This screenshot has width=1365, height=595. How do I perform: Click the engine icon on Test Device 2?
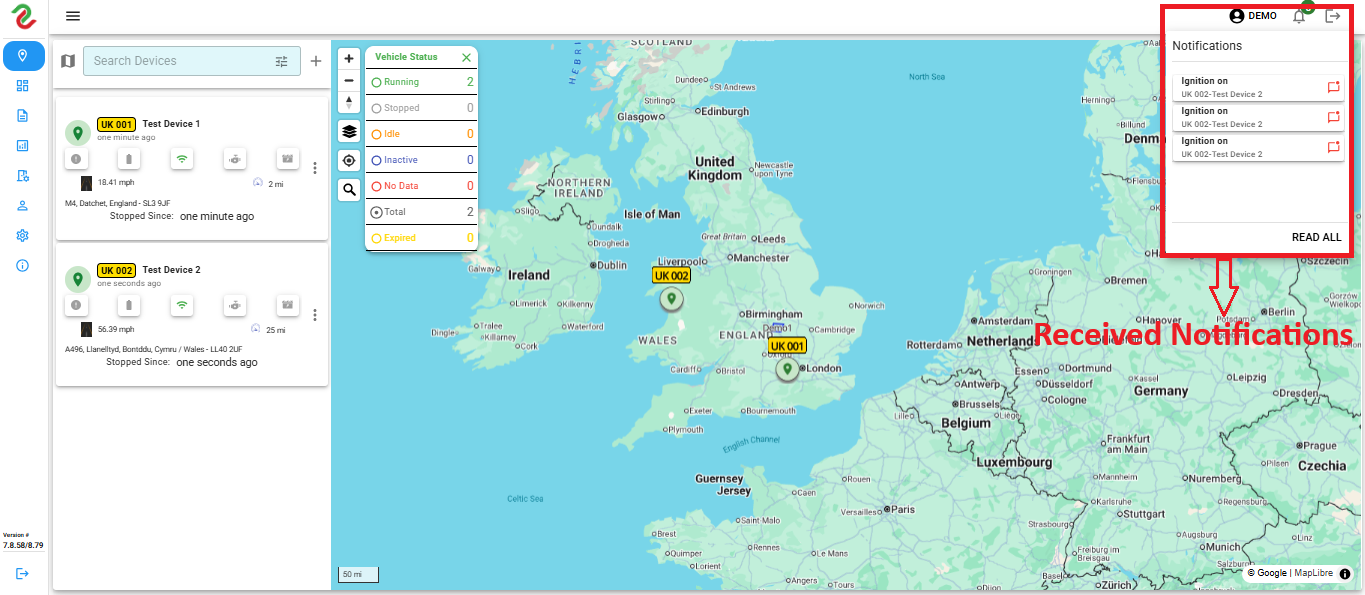point(234,305)
